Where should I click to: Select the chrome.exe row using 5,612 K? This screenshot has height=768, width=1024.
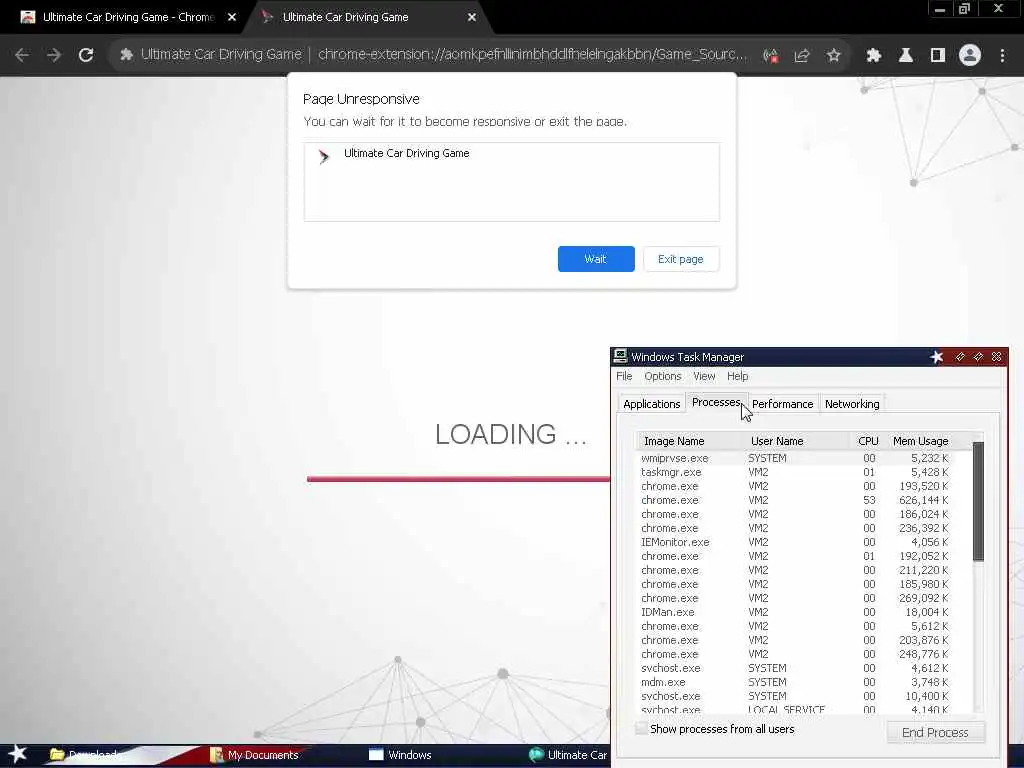(x=795, y=626)
